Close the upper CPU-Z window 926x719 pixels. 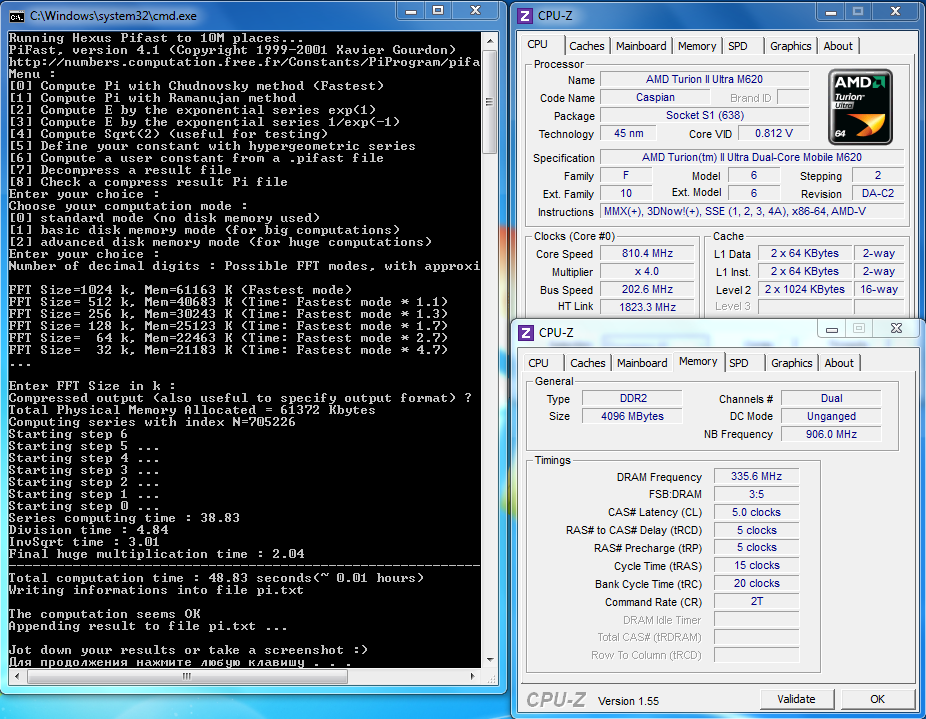pos(895,11)
